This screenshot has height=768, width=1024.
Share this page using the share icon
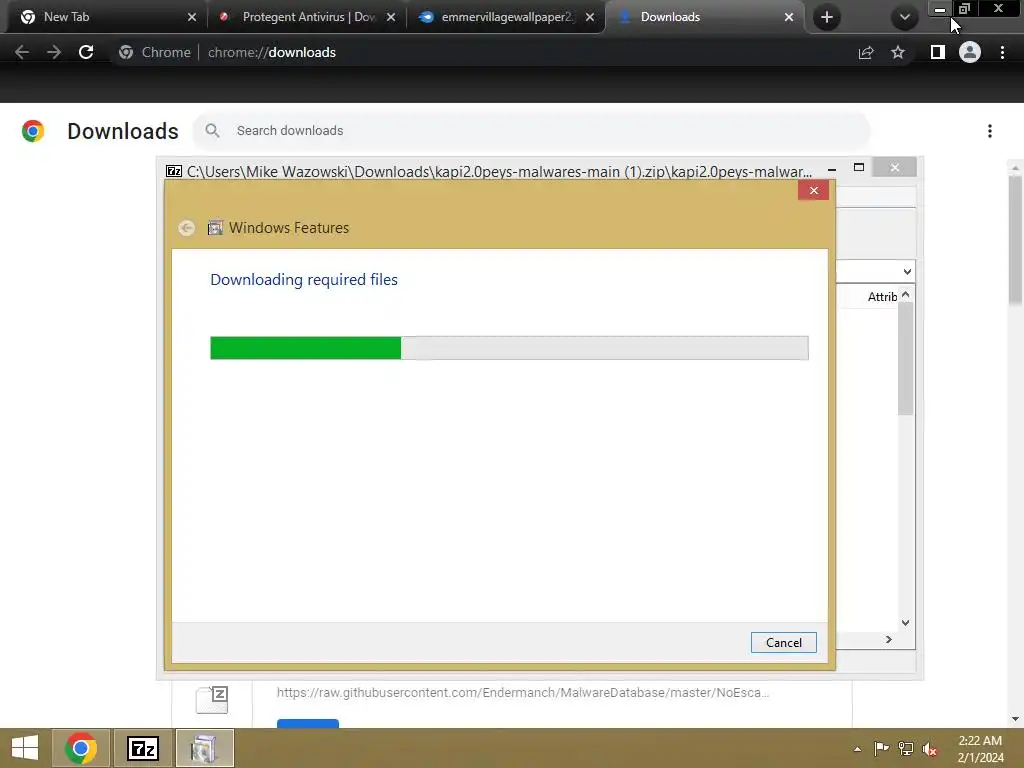(866, 52)
